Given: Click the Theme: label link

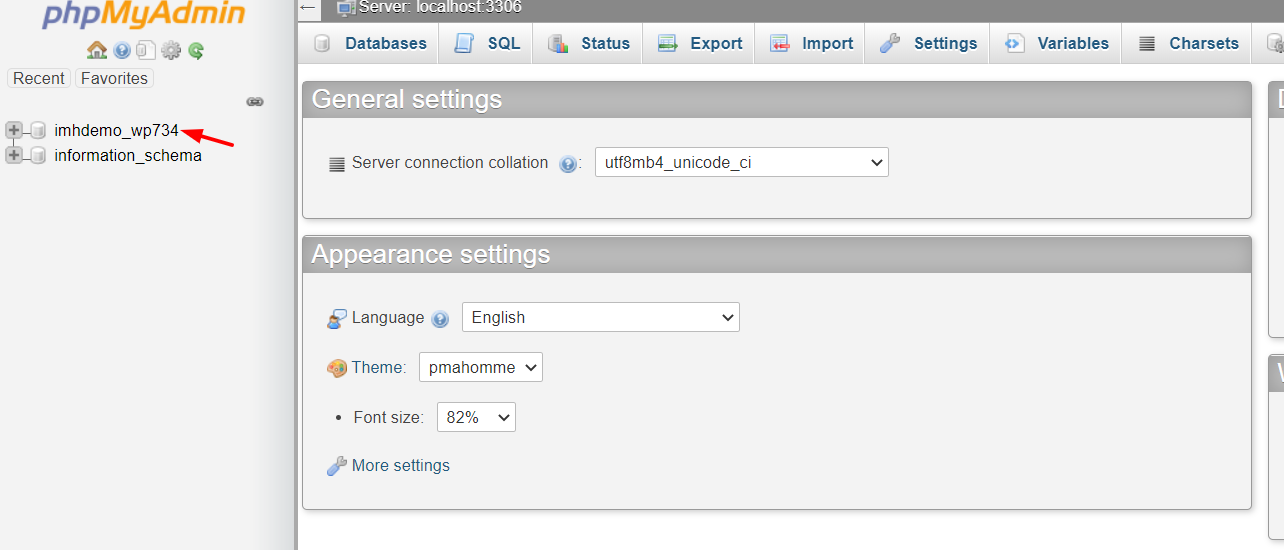Looking at the screenshot, I should pos(379,367).
